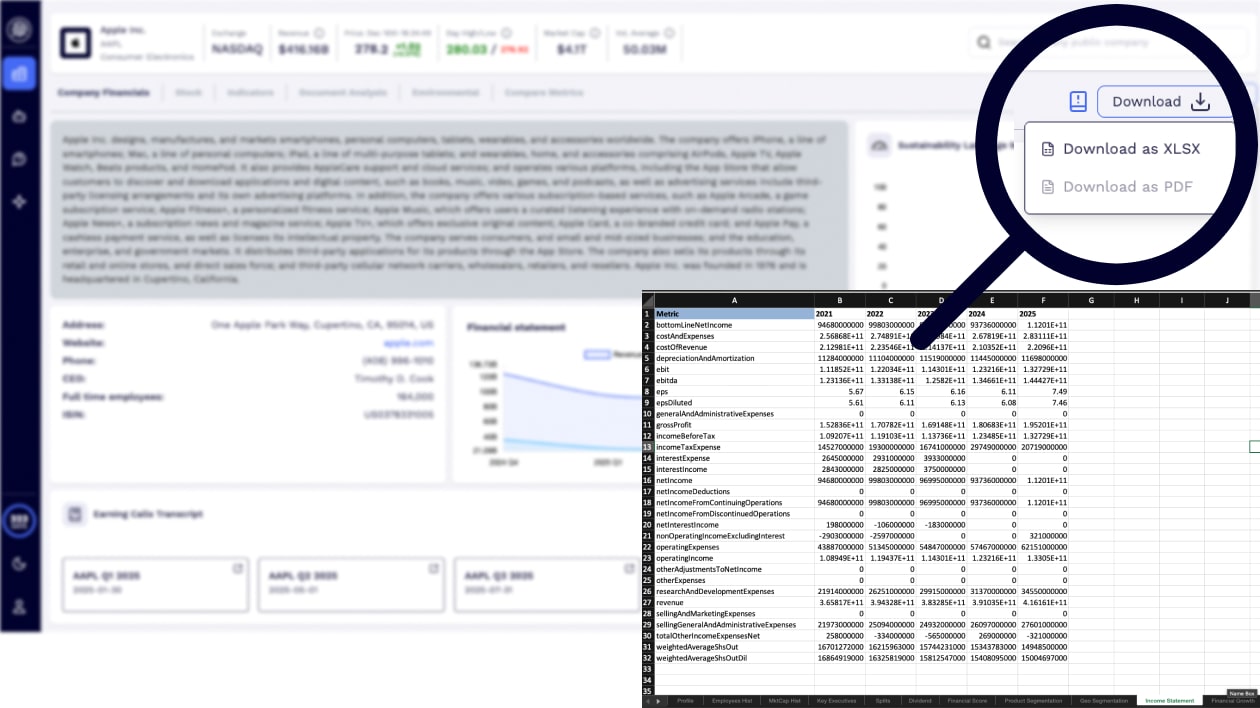Click the cloud-shaped sidebar icon
Screen dimensions: 1260x708
click(x=19, y=117)
